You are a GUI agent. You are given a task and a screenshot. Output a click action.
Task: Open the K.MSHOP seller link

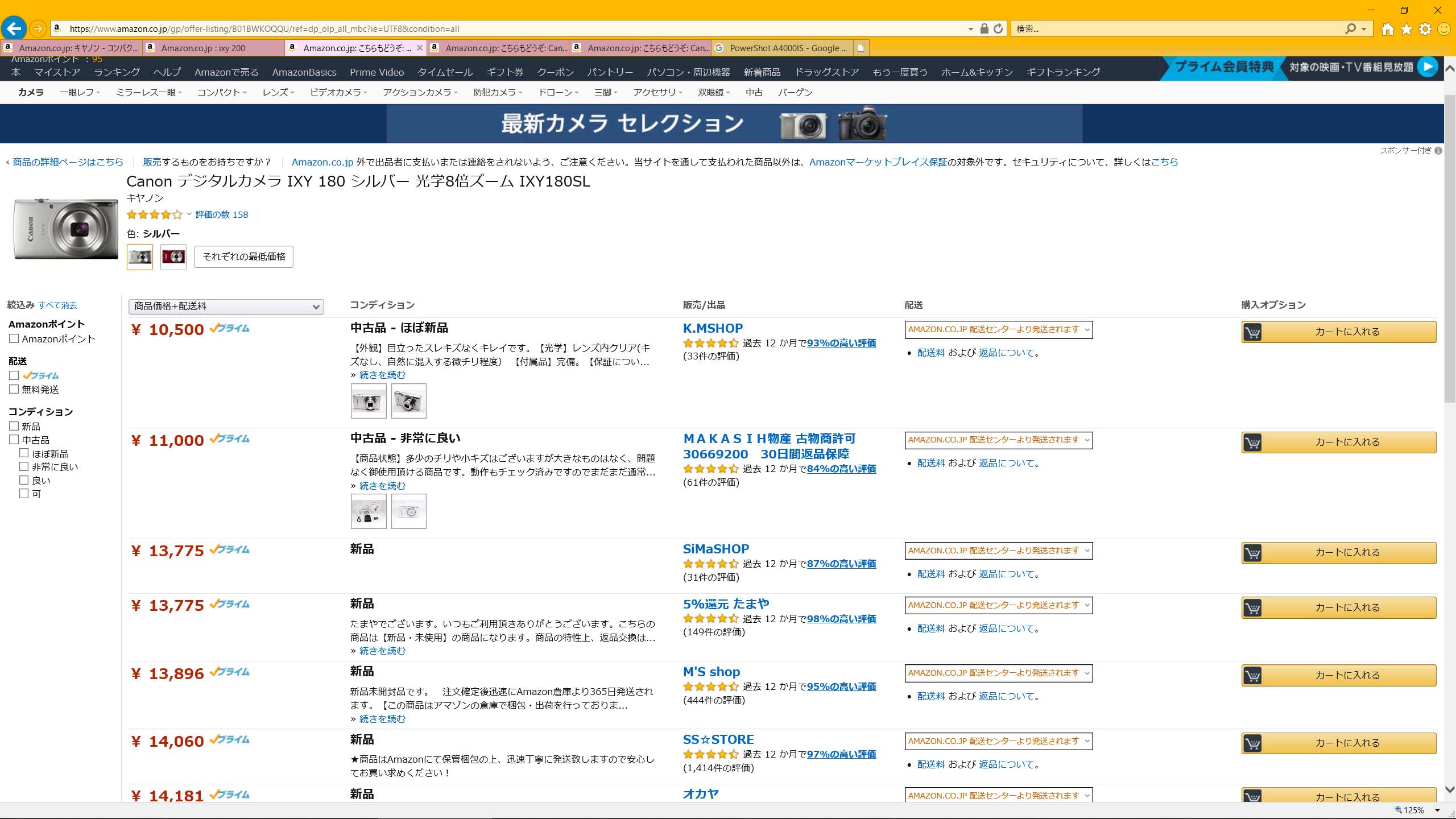click(713, 328)
